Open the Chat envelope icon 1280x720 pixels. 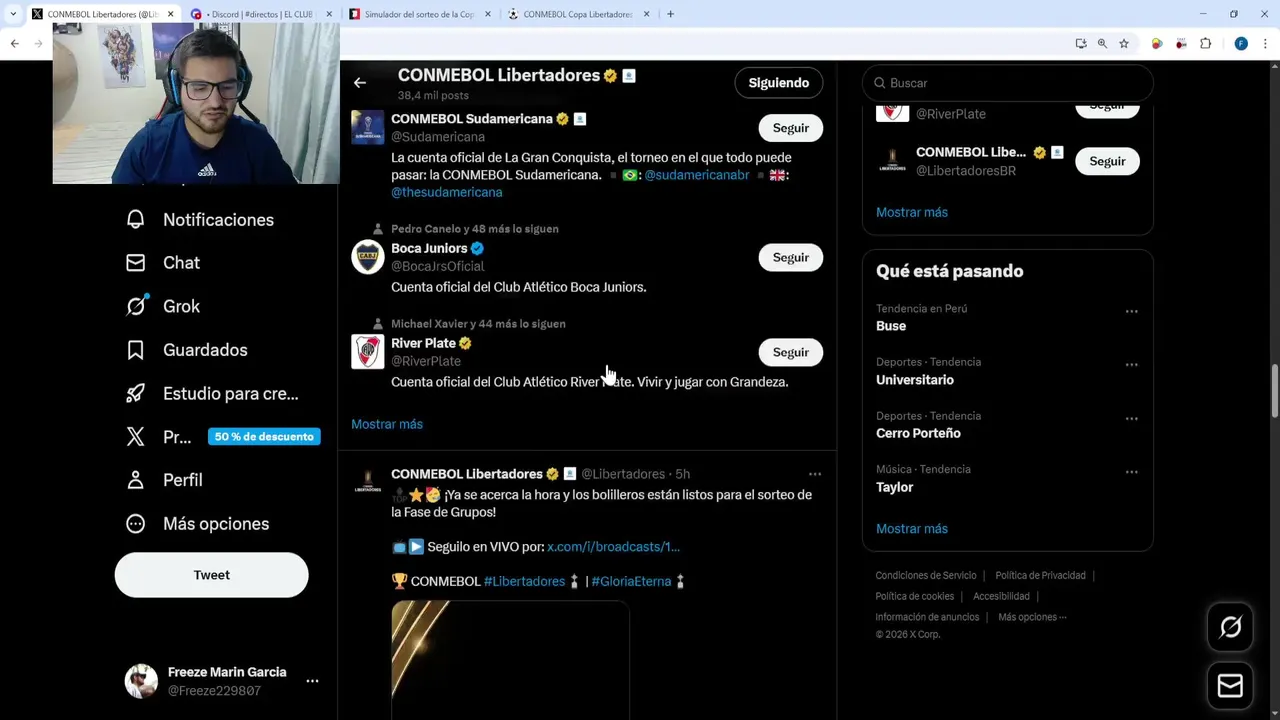coord(136,263)
